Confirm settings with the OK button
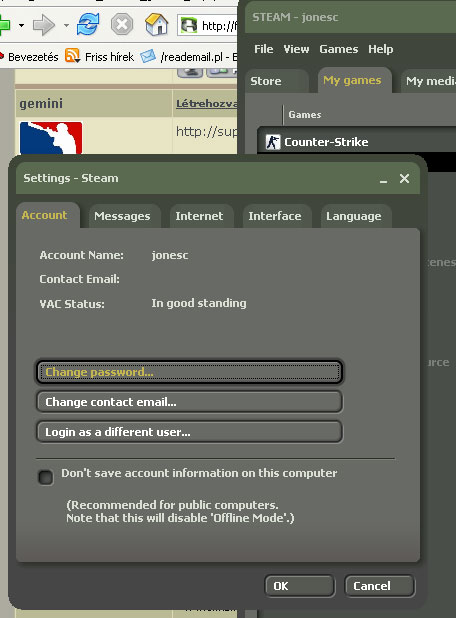This screenshot has width=456, height=618. pos(300,586)
